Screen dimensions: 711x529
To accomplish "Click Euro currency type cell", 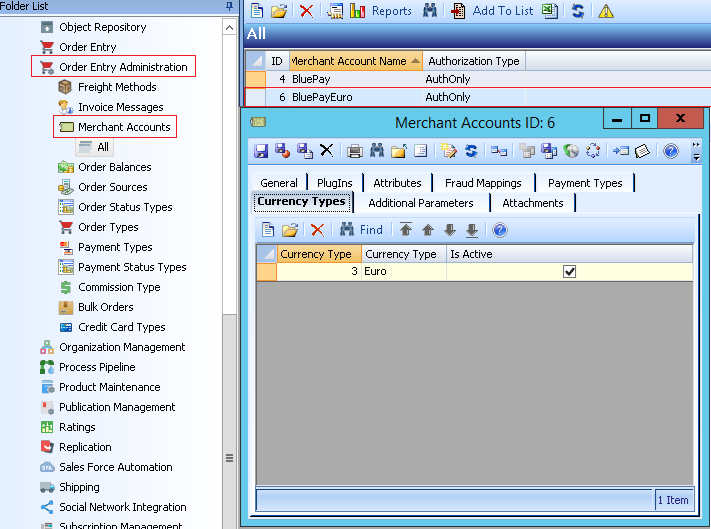I will 404,272.
